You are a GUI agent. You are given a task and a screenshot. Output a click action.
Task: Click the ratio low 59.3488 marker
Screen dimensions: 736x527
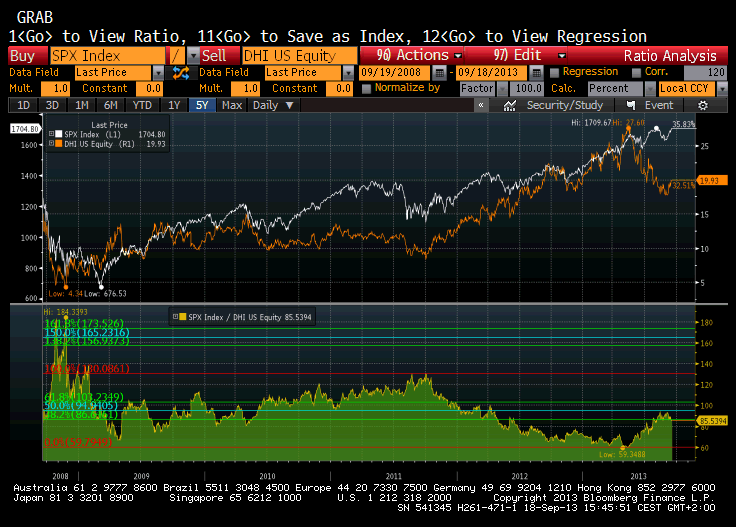point(623,448)
